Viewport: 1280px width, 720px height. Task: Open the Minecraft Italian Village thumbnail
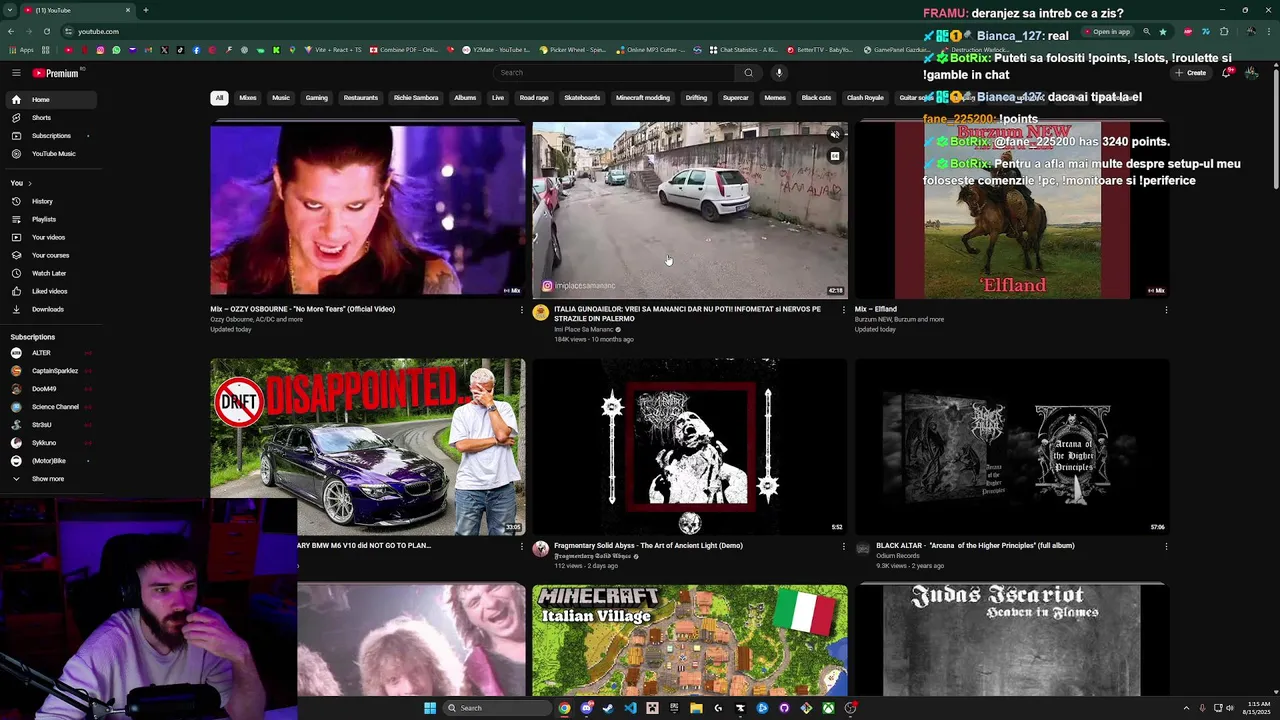pos(689,640)
